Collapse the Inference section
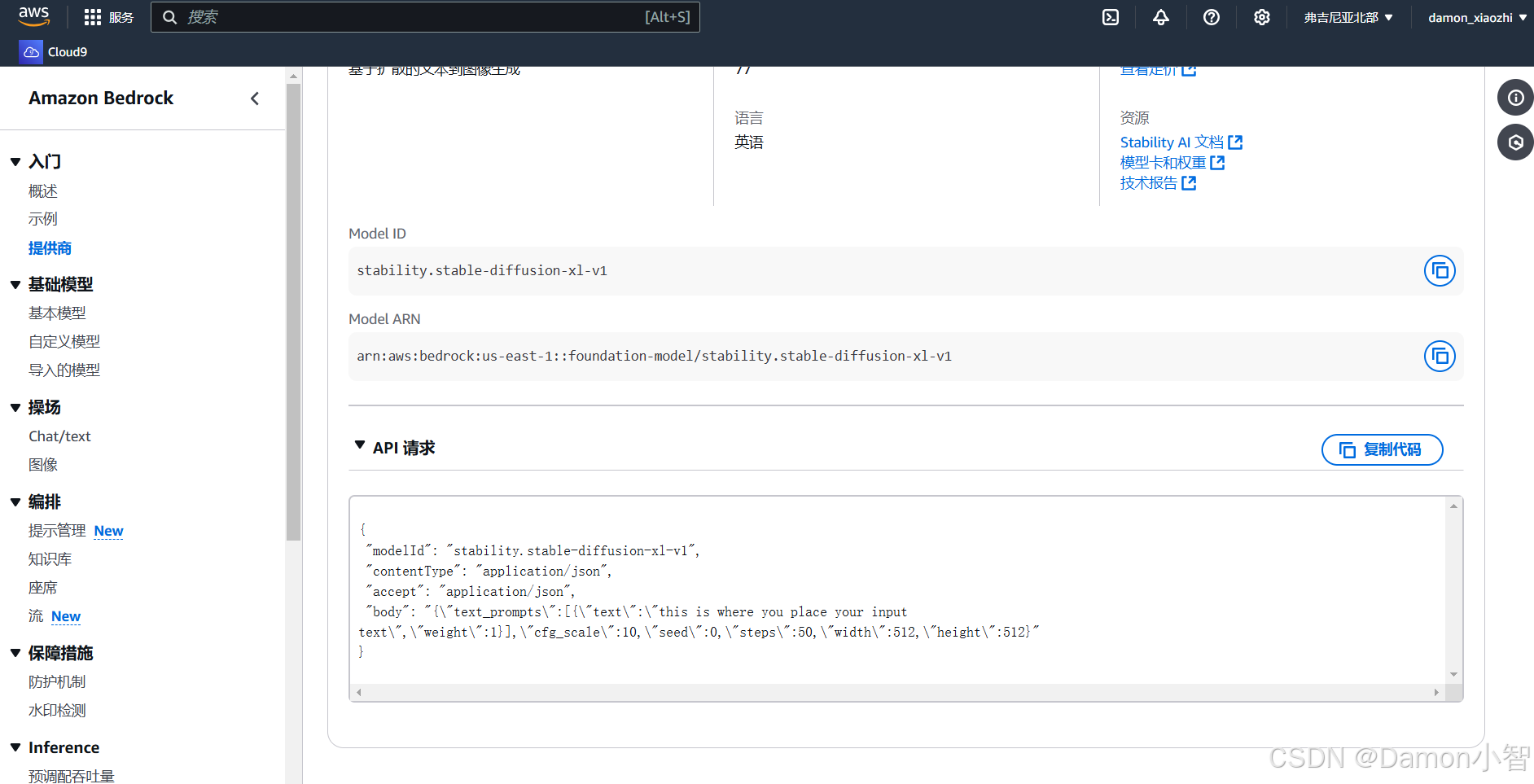 pos(15,747)
